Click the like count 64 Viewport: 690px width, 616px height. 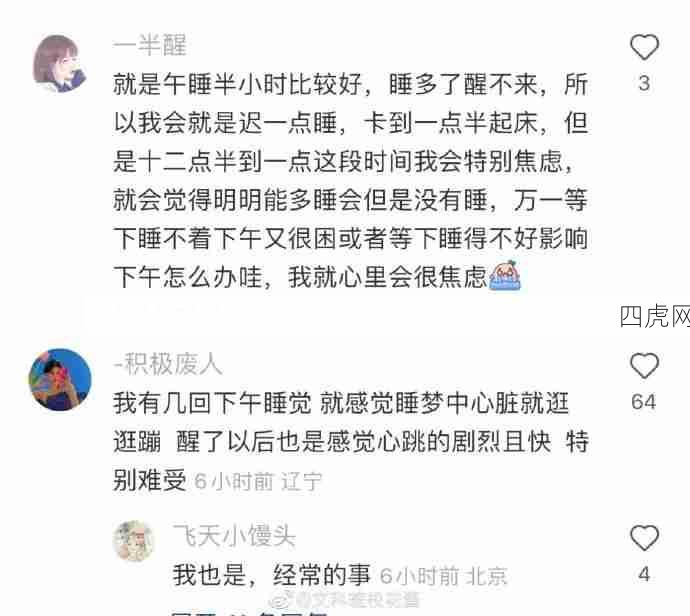pos(643,402)
